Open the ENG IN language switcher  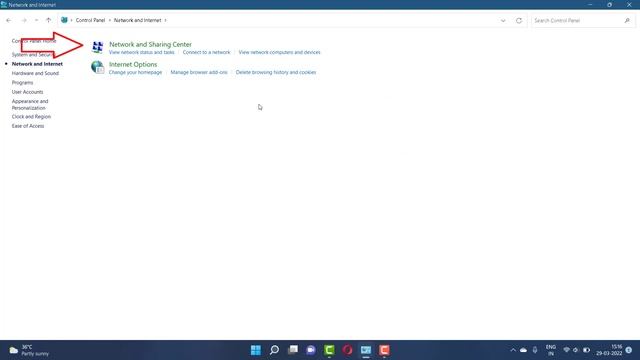(551, 350)
